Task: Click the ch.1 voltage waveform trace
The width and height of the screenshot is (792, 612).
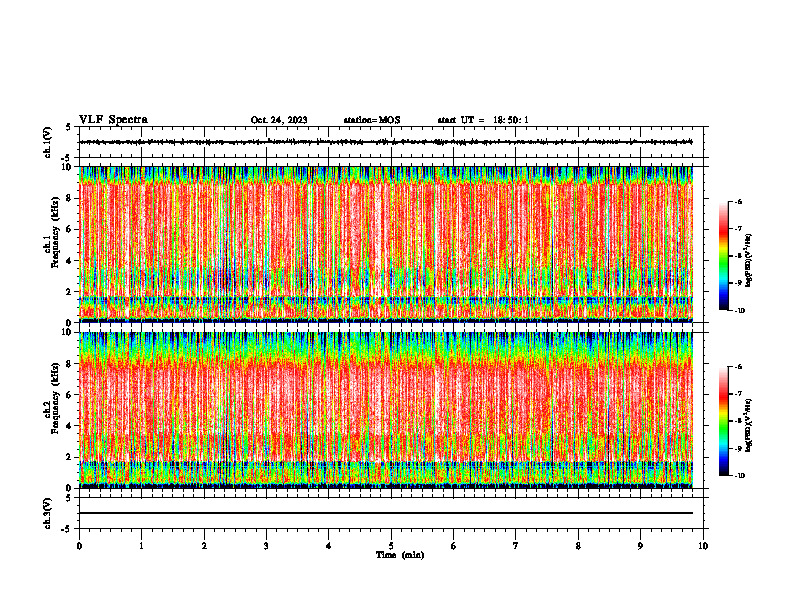Action: click(x=386, y=142)
